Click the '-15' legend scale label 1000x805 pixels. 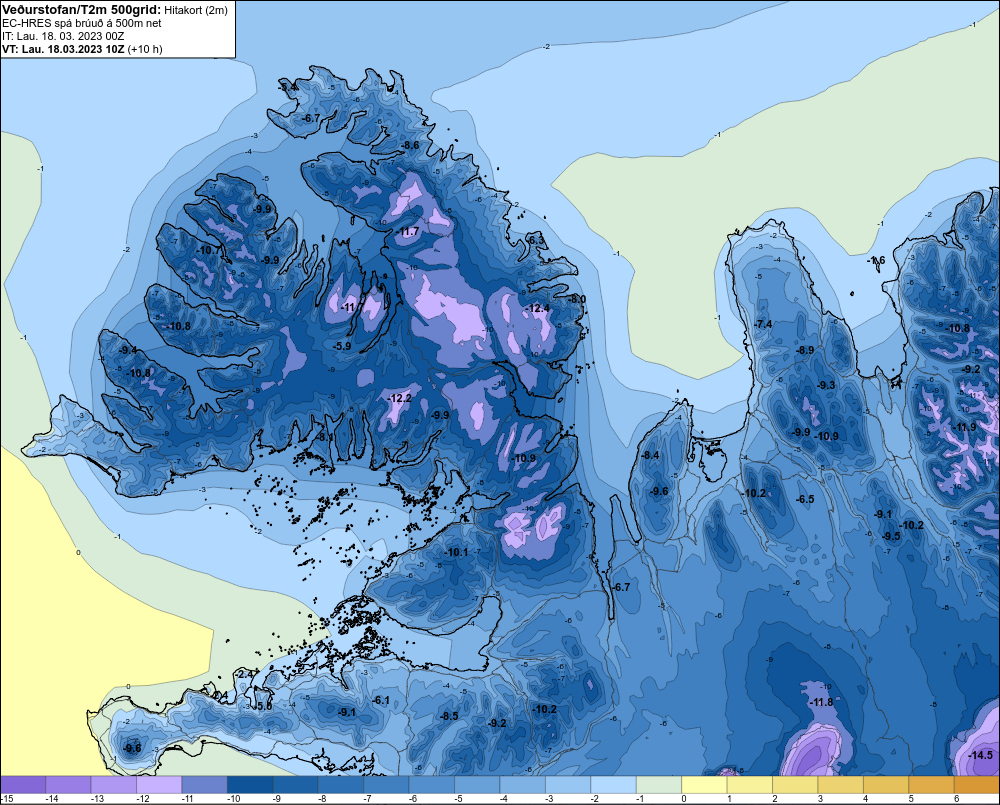click(x=6, y=799)
